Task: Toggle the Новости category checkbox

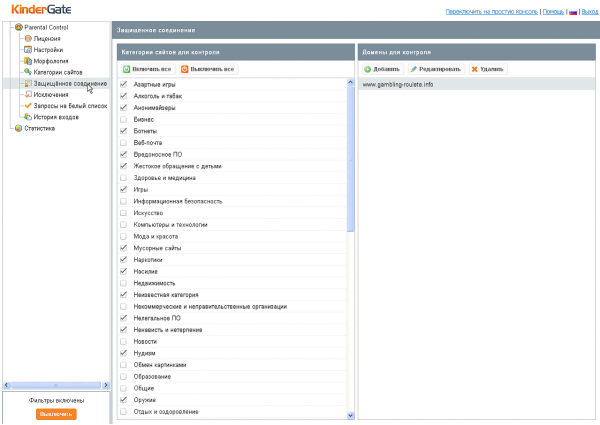Action: click(124, 341)
